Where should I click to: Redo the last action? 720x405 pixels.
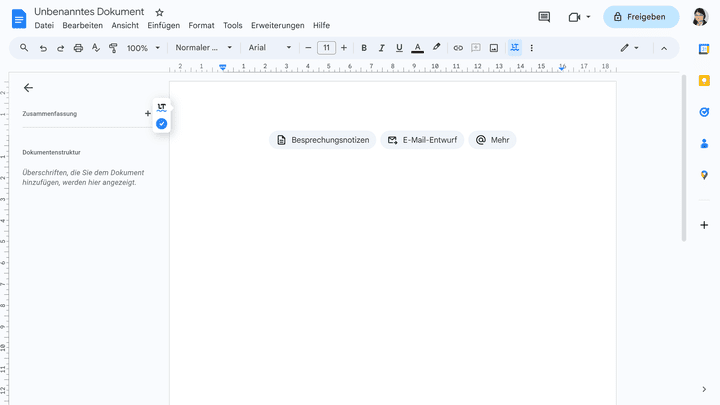tap(60, 48)
